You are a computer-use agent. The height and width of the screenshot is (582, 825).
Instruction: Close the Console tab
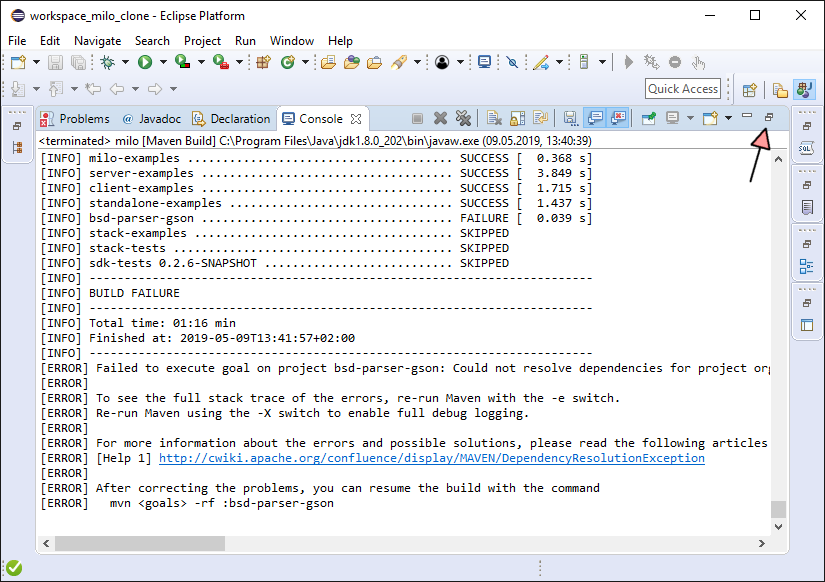(x=355, y=118)
